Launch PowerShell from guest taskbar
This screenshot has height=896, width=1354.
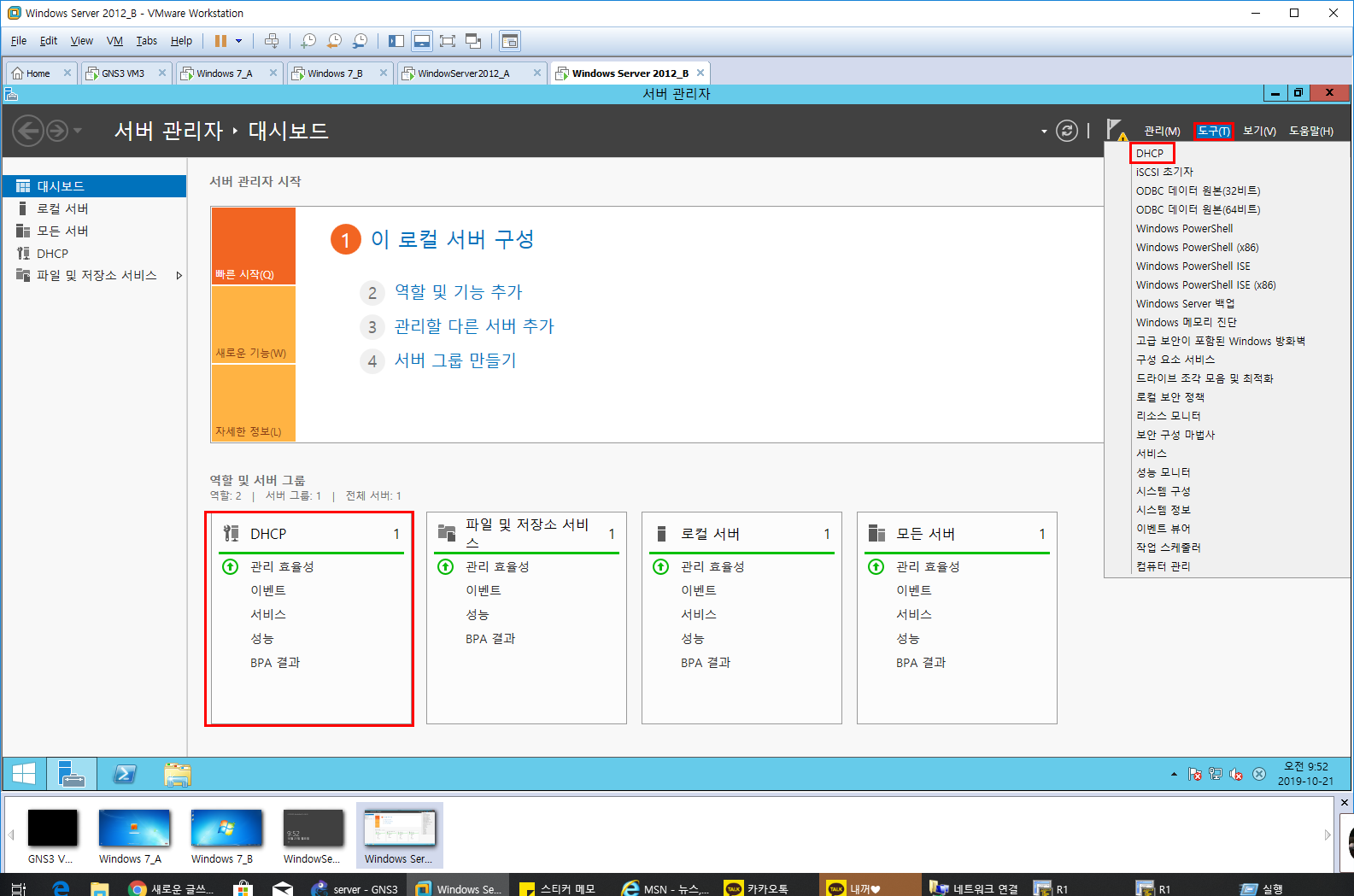click(x=125, y=774)
